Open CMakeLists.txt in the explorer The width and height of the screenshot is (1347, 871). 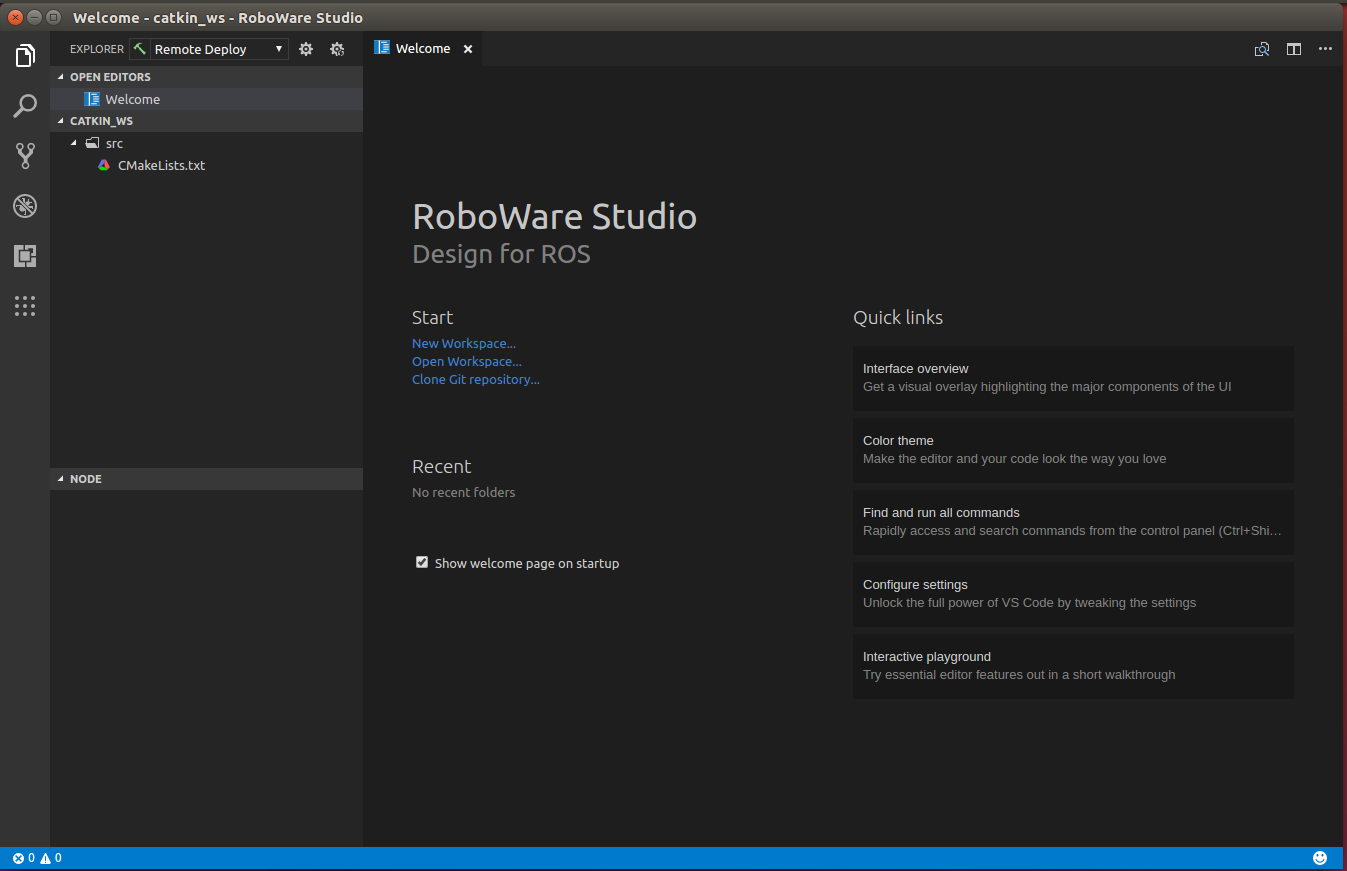tap(161, 165)
